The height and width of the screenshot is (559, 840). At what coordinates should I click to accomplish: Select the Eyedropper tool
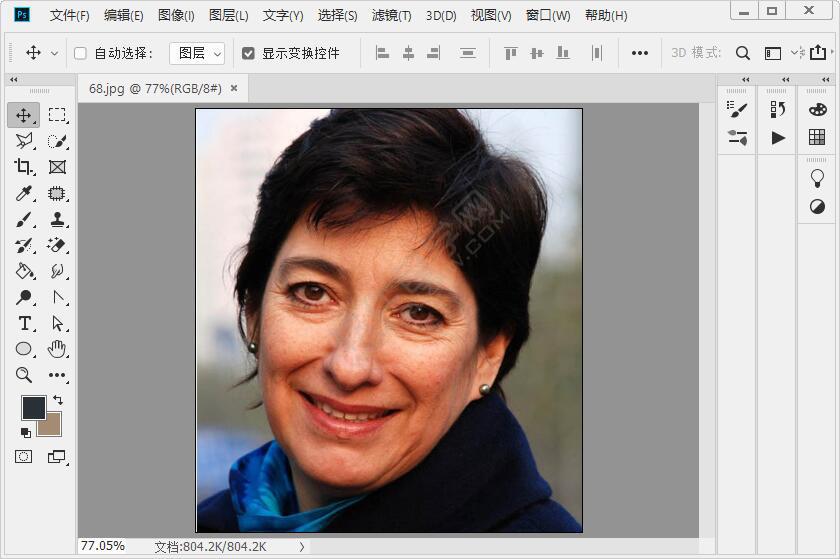tap(24, 193)
